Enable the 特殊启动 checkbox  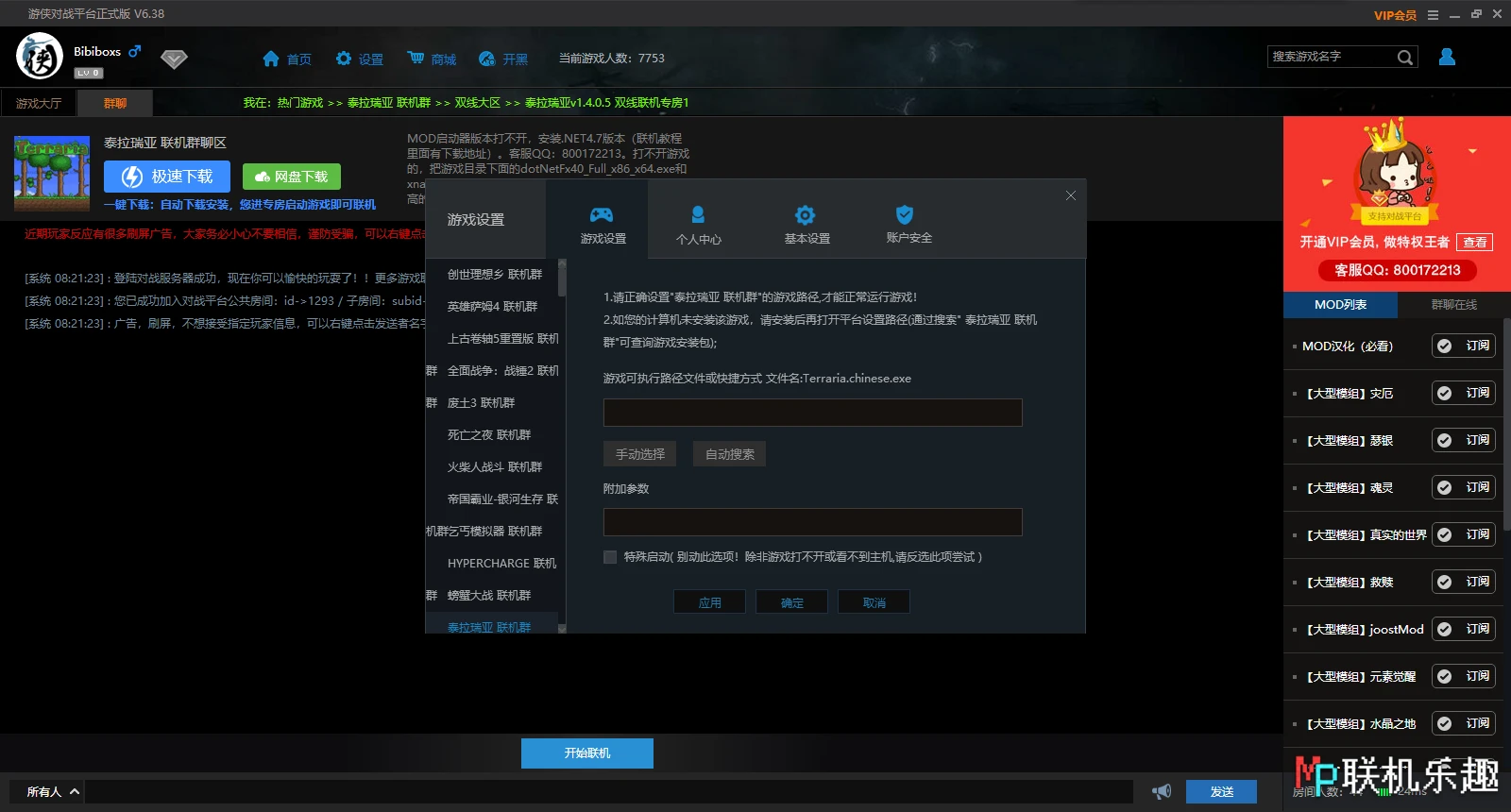pyautogui.click(x=610, y=557)
